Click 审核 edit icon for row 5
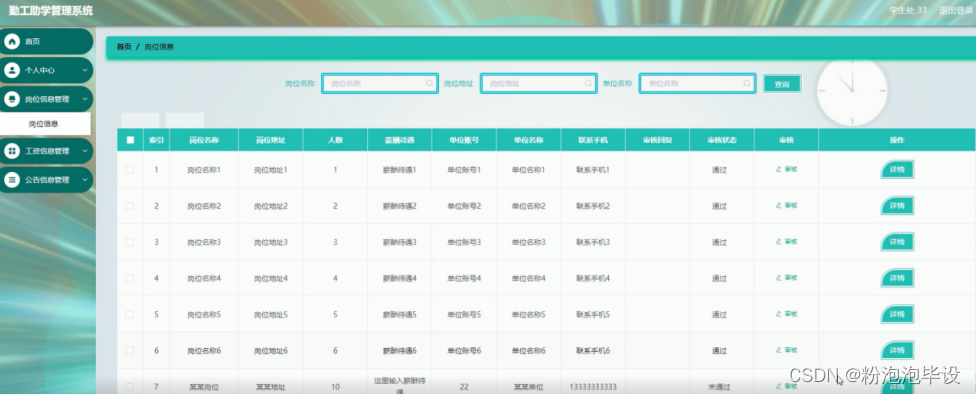Image resolution: width=976 pixels, height=394 pixels. 779,314
